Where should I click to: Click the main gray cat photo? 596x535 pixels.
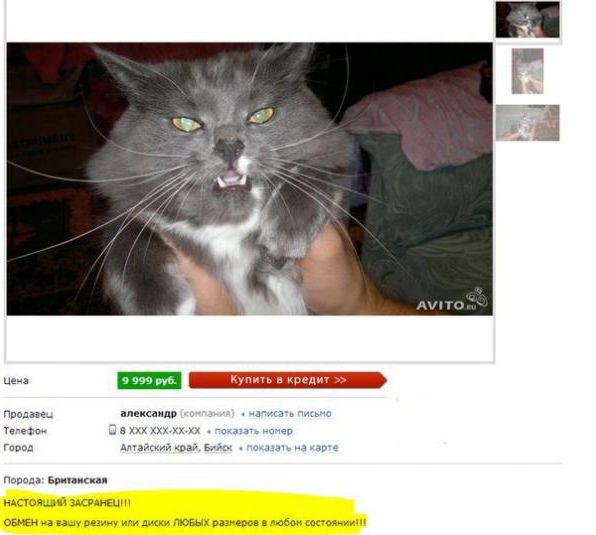(x=249, y=179)
